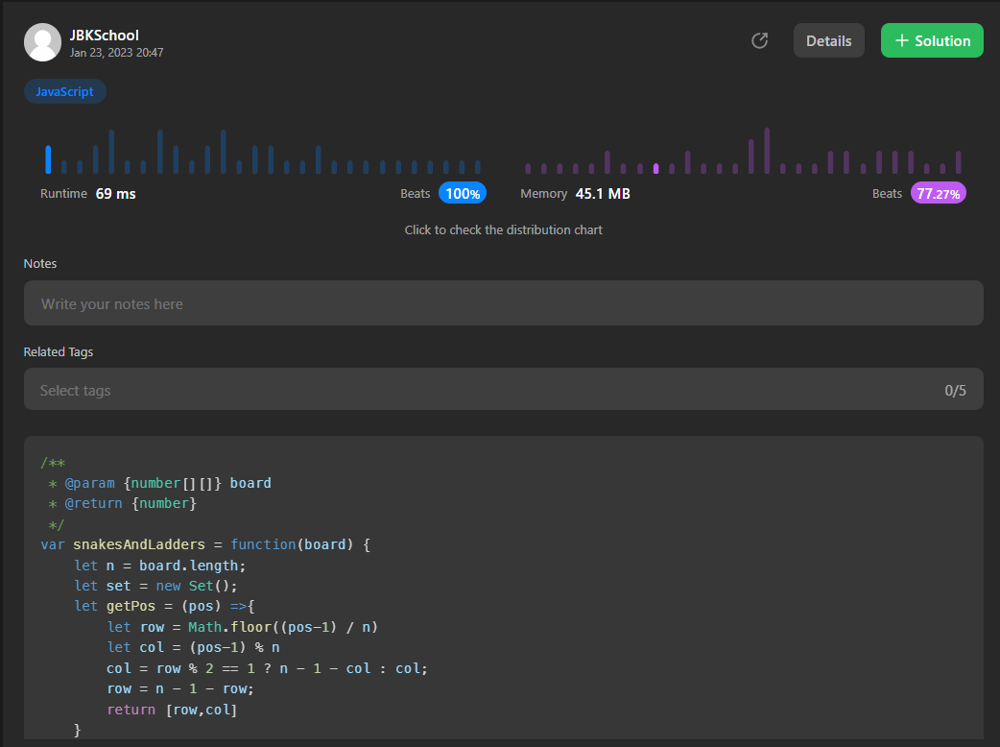Focus the 'Write your notes here' field

503,304
